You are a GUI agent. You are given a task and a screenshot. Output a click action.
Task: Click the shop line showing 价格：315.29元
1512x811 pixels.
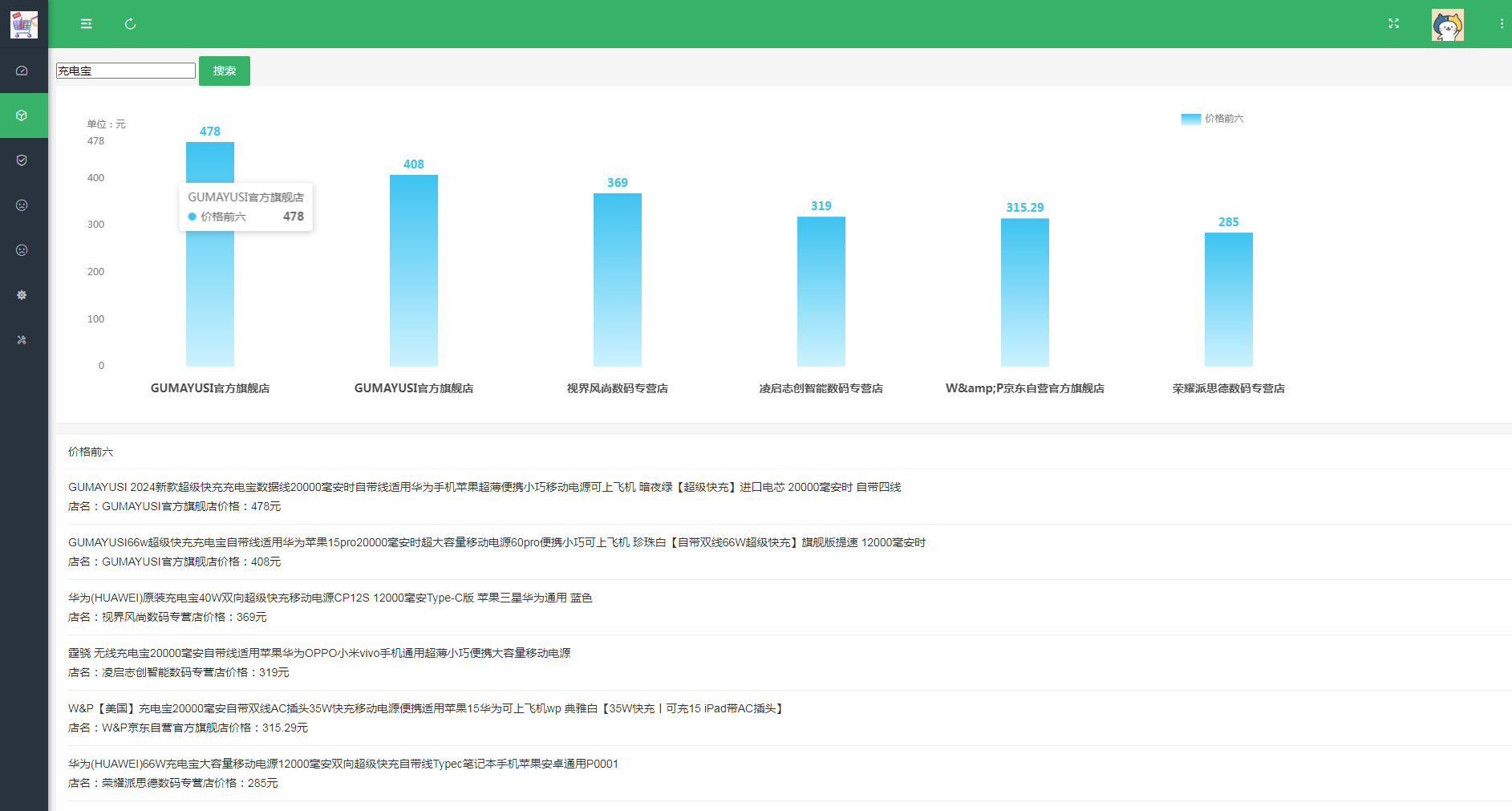point(188,728)
